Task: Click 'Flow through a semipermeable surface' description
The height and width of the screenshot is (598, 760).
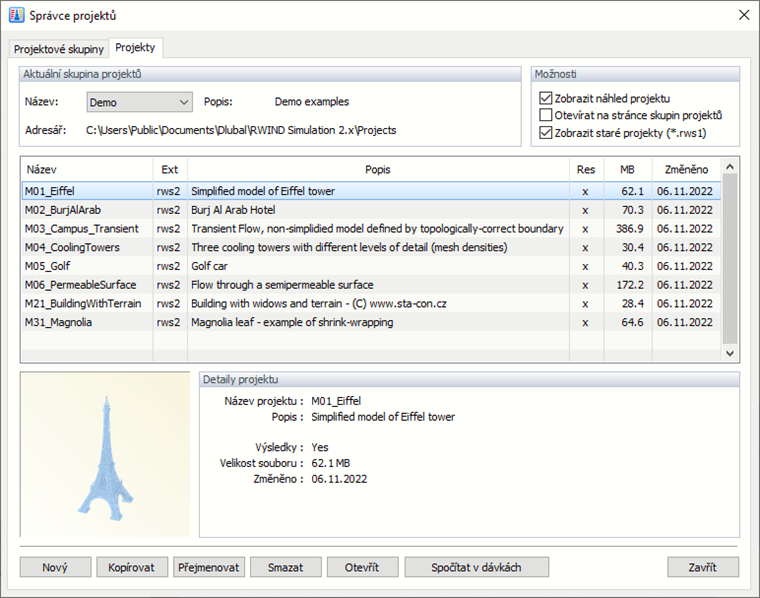Action: point(282,285)
